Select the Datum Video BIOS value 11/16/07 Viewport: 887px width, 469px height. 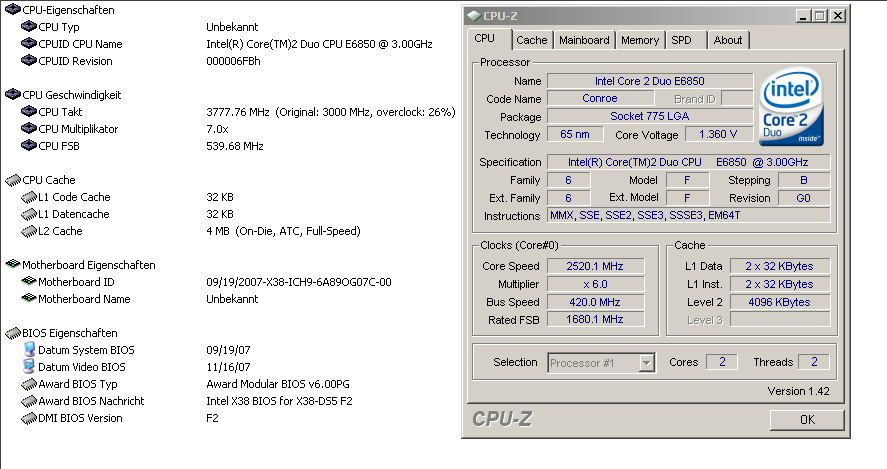pos(229,367)
